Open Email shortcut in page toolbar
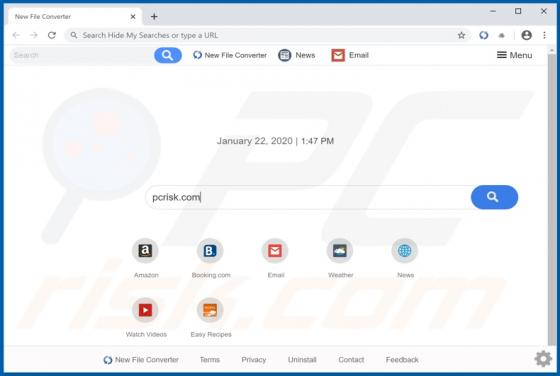The image size is (560, 376). tap(350, 55)
